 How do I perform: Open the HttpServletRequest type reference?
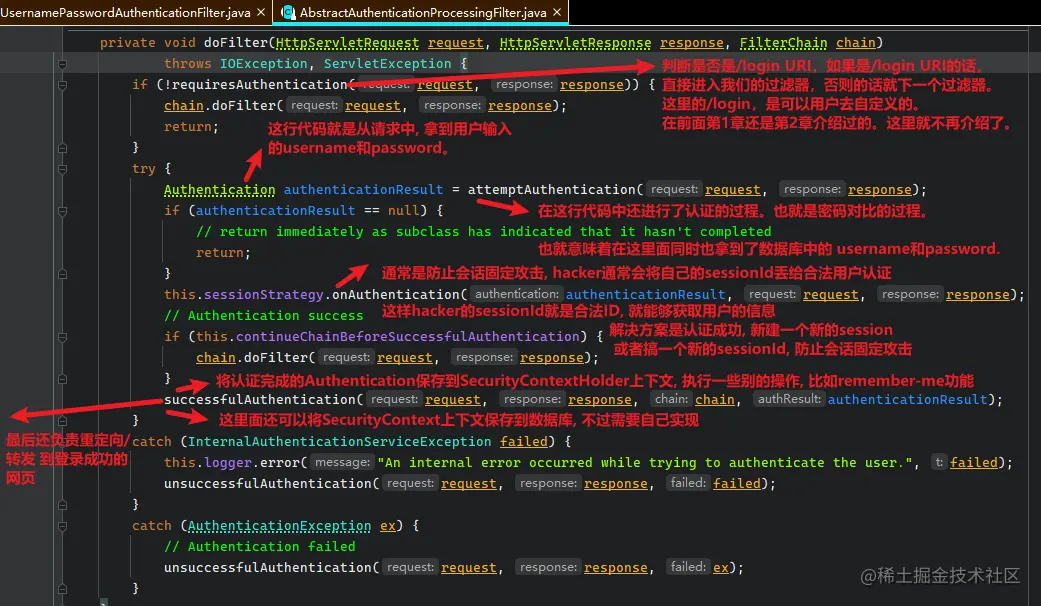tap(346, 42)
